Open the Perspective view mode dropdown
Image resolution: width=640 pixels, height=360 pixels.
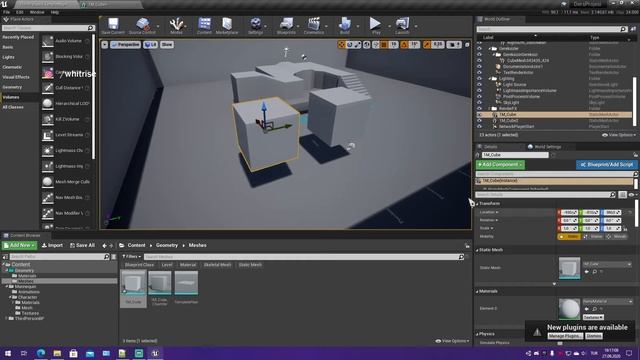(125, 44)
